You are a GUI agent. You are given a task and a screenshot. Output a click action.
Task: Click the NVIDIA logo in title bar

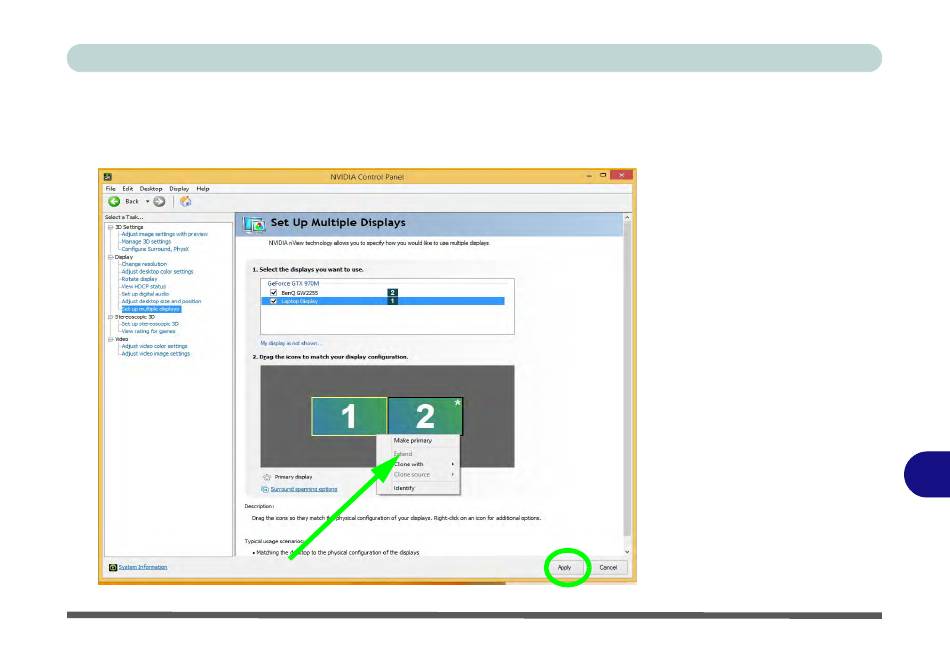(x=108, y=177)
